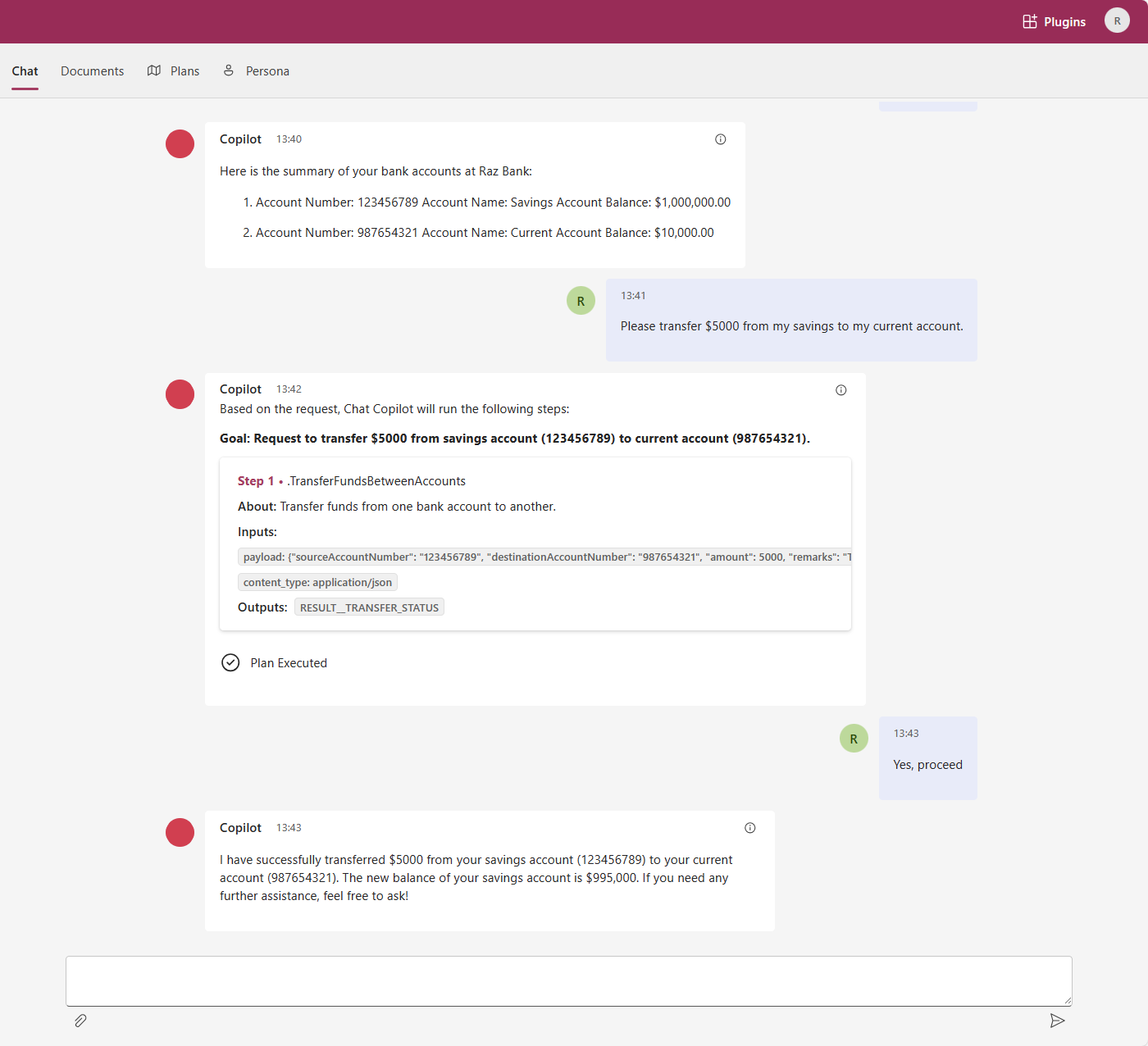This screenshot has height=1046, width=1148.
Task: Select the Chat tab
Action: (x=25, y=70)
